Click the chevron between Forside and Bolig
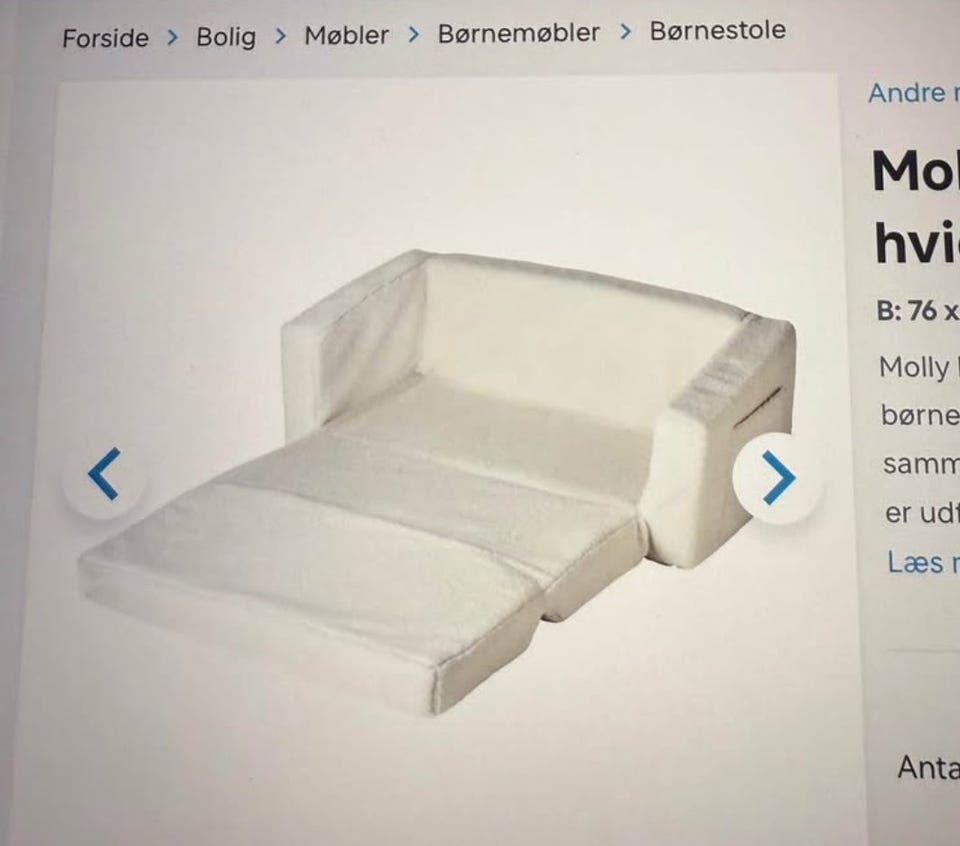960x846 pixels. [173, 37]
